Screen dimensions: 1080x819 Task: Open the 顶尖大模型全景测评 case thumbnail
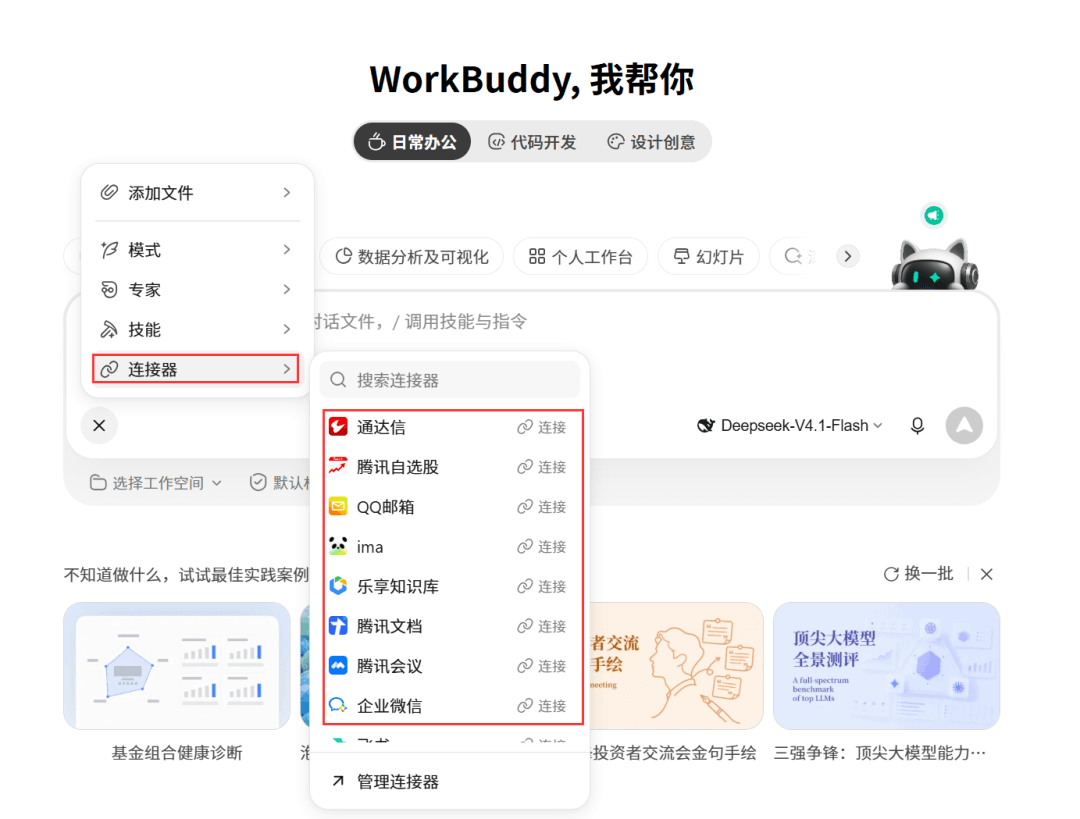pyautogui.click(x=886, y=666)
